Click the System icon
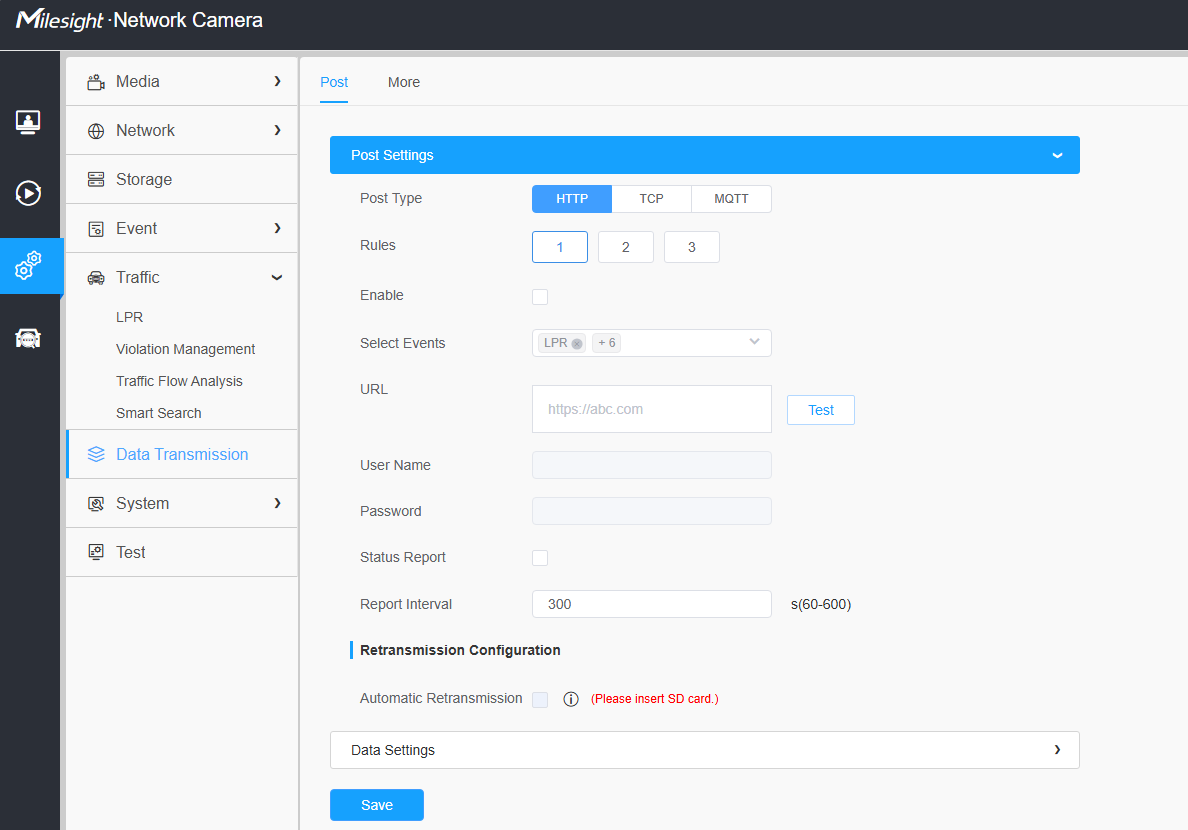 96,504
